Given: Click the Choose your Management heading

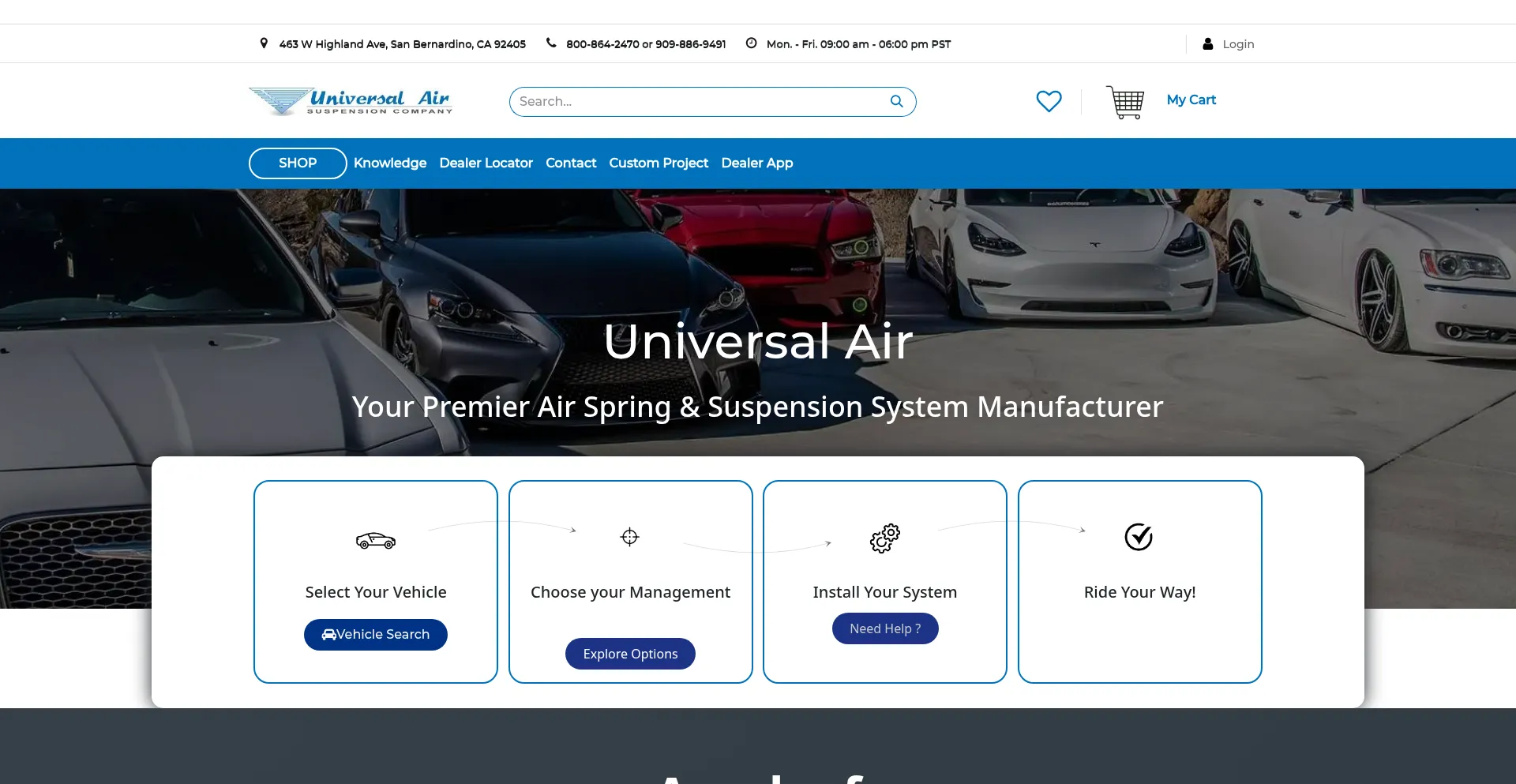Looking at the screenshot, I should (630, 592).
